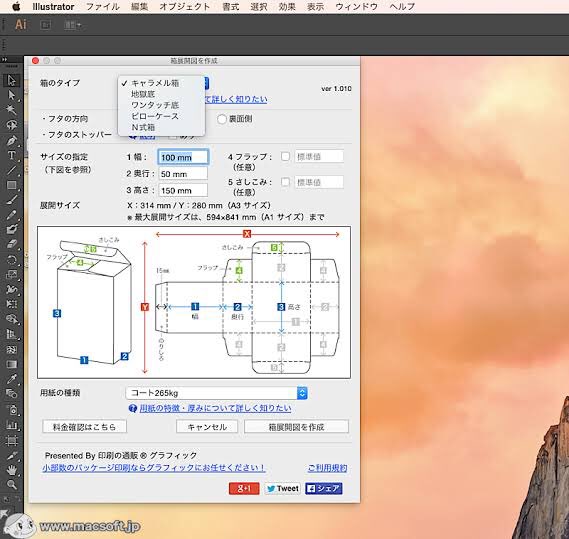Open the ご利用規約 terms link
569x539 pixels.
[327, 468]
